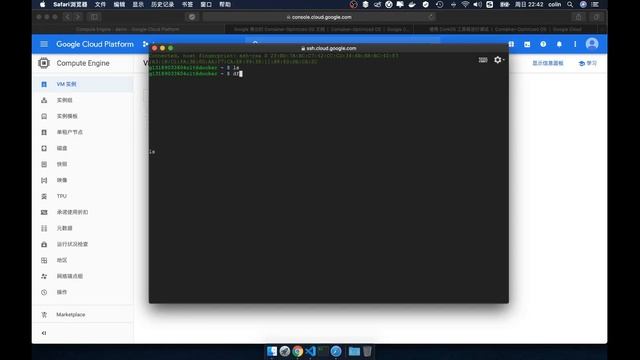The height and width of the screenshot is (360, 640).
Task: Click the Compute Engine chip icon
Action: [44, 63]
